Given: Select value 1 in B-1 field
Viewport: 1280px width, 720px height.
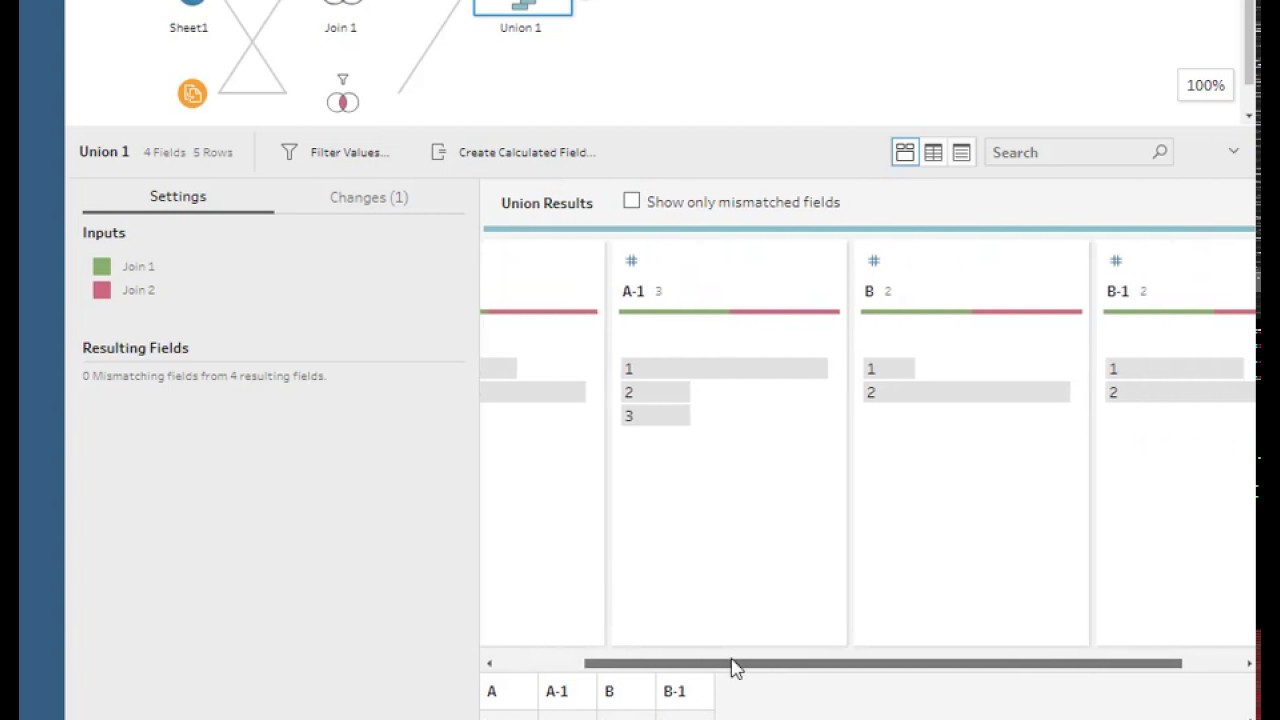Looking at the screenshot, I should point(1174,369).
